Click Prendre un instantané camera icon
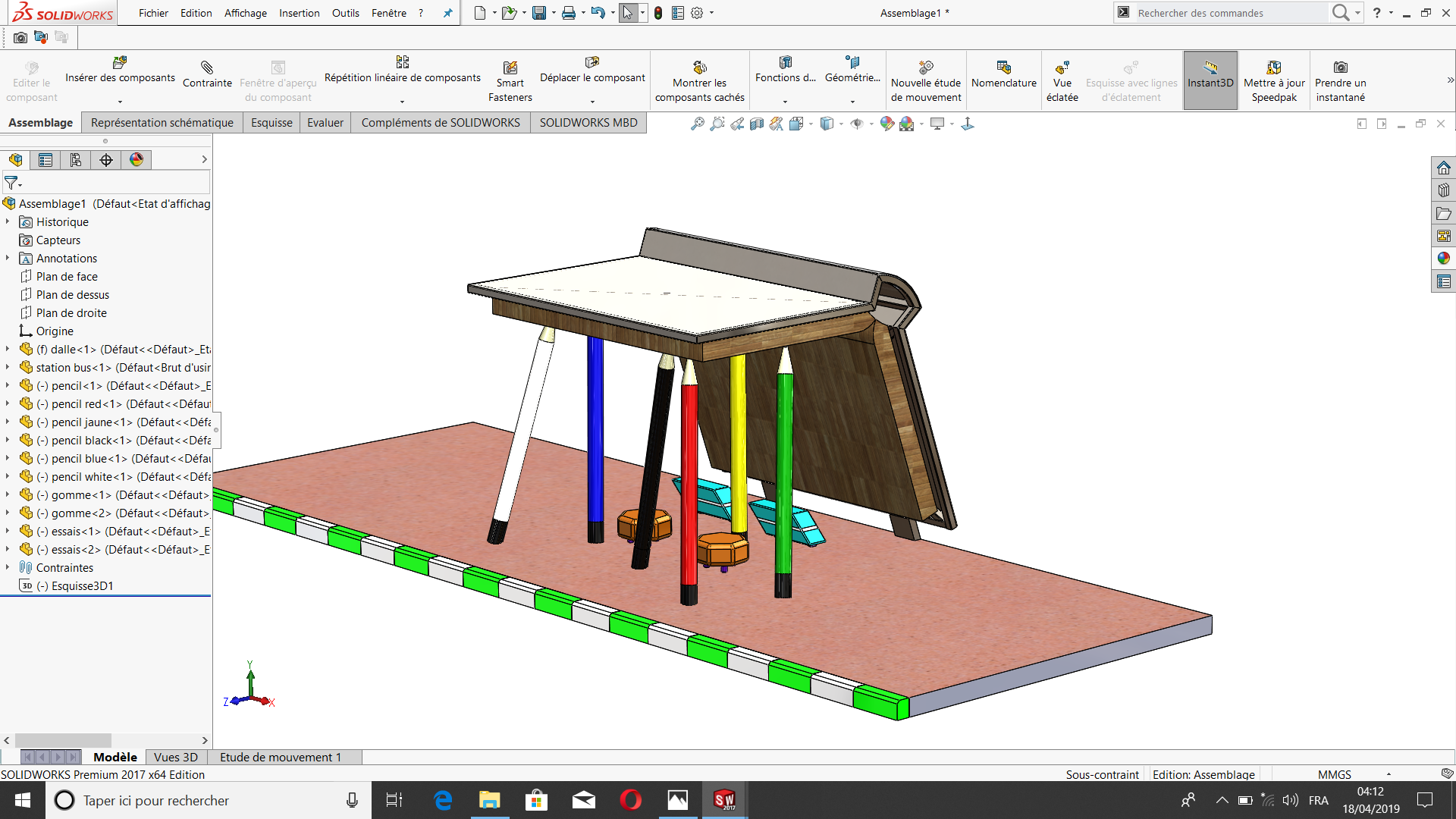The image size is (1456, 819). (x=1340, y=67)
